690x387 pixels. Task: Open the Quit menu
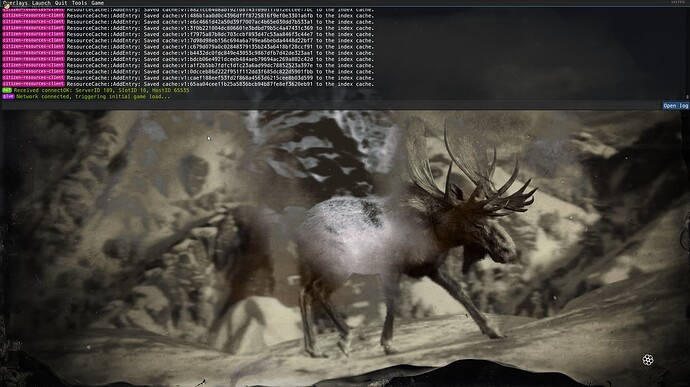[61, 3]
